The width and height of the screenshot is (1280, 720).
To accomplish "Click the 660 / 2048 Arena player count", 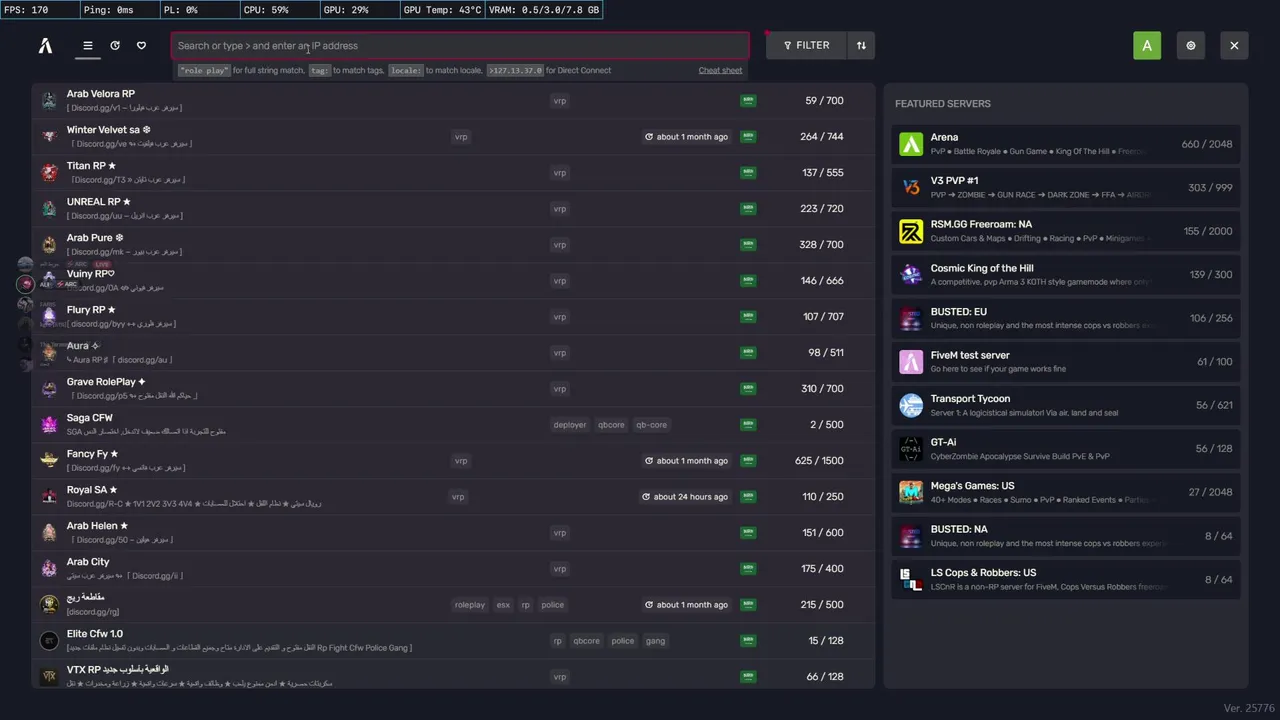I will pyautogui.click(x=1207, y=144).
